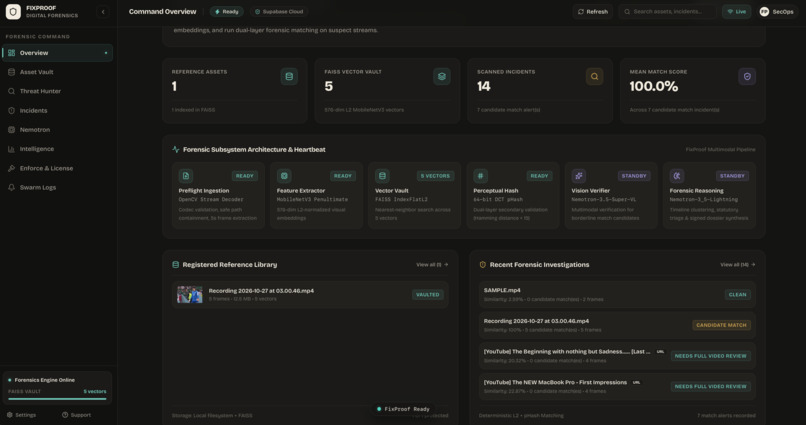Collapse the sidebar with chevron button
This screenshot has height=425, width=806.
[x=103, y=11]
